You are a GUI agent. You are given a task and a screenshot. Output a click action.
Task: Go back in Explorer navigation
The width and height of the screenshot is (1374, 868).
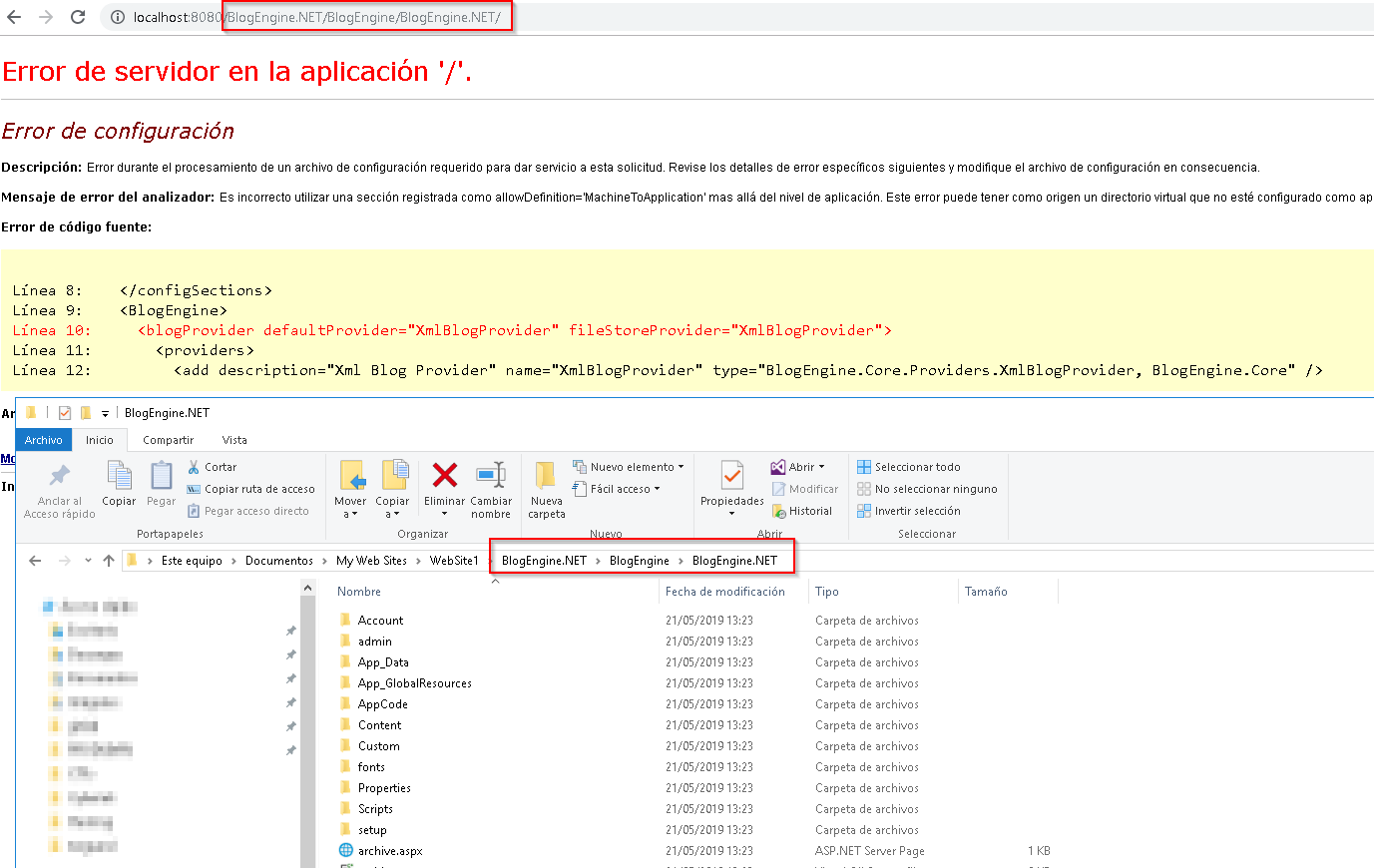pos(35,561)
